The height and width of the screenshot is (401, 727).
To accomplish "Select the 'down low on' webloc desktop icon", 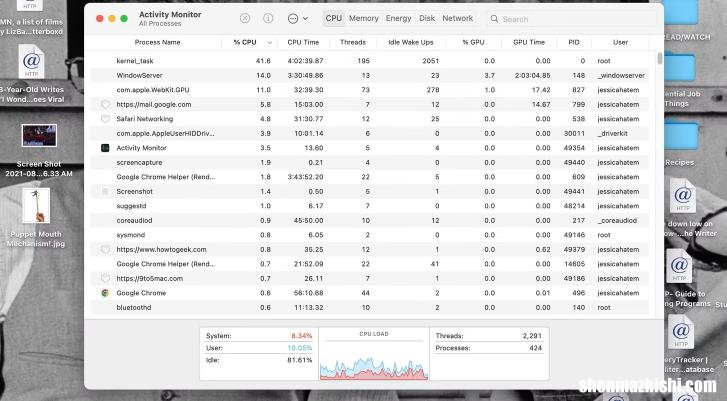I will tap(682, 196).
